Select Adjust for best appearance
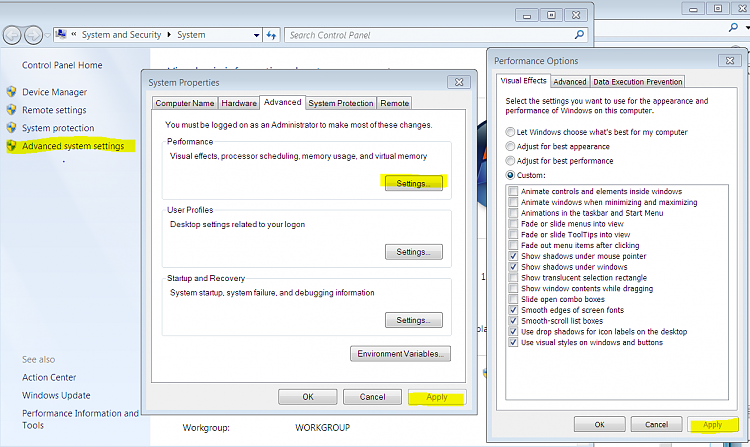 [x=510, y=146]
